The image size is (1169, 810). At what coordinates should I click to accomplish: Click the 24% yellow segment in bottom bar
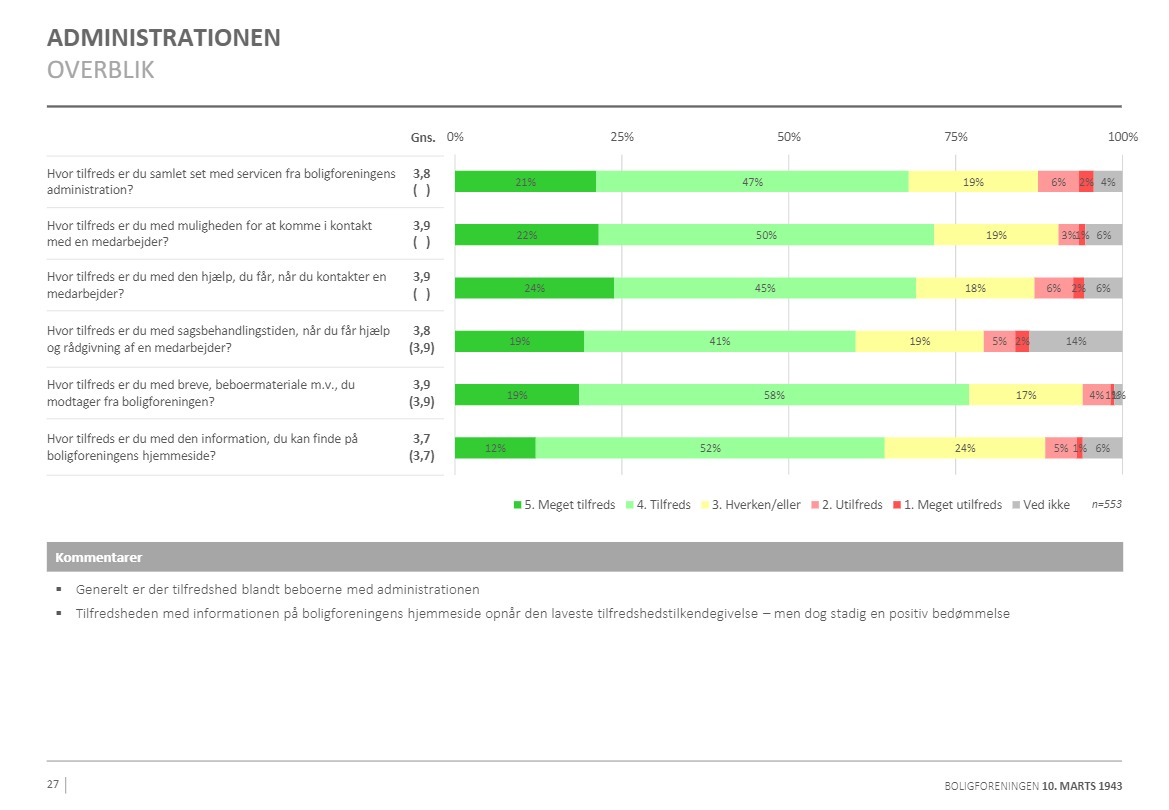(964, 448)
